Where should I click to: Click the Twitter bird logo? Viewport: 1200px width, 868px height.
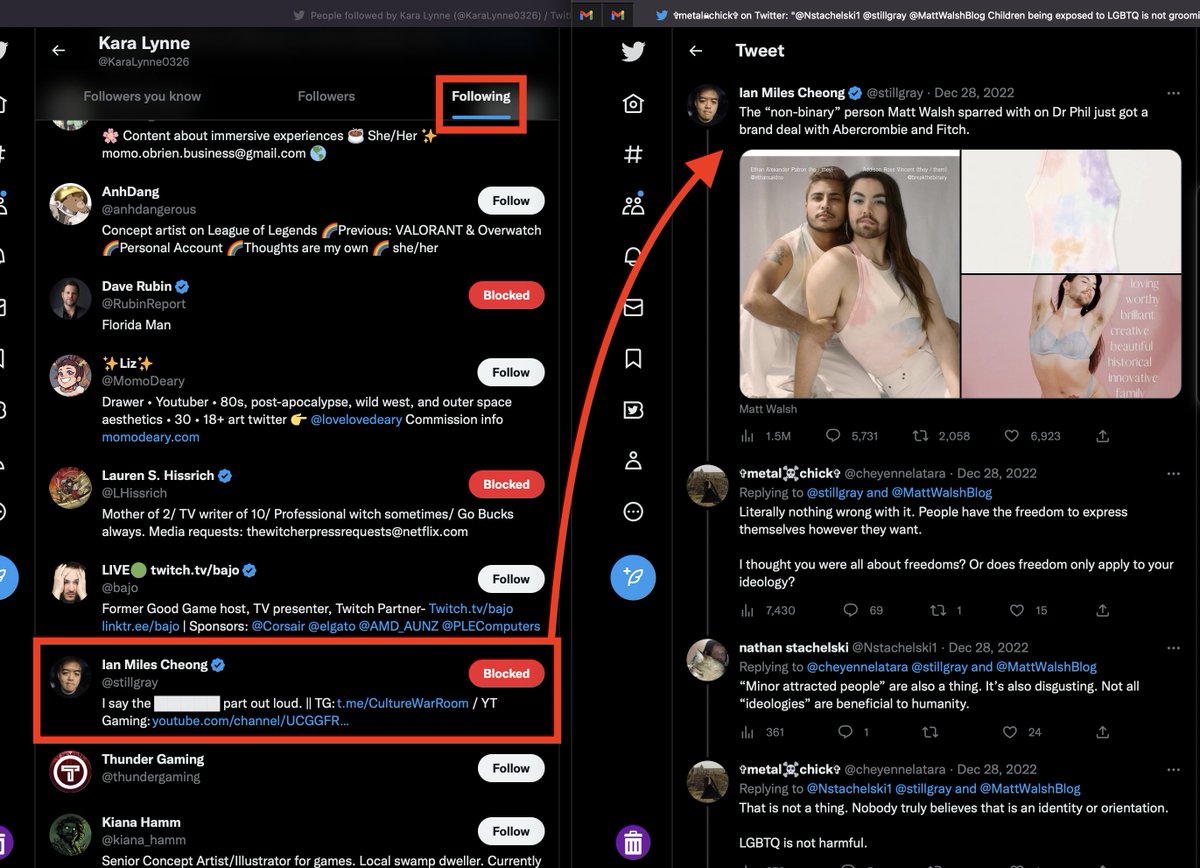633,51
